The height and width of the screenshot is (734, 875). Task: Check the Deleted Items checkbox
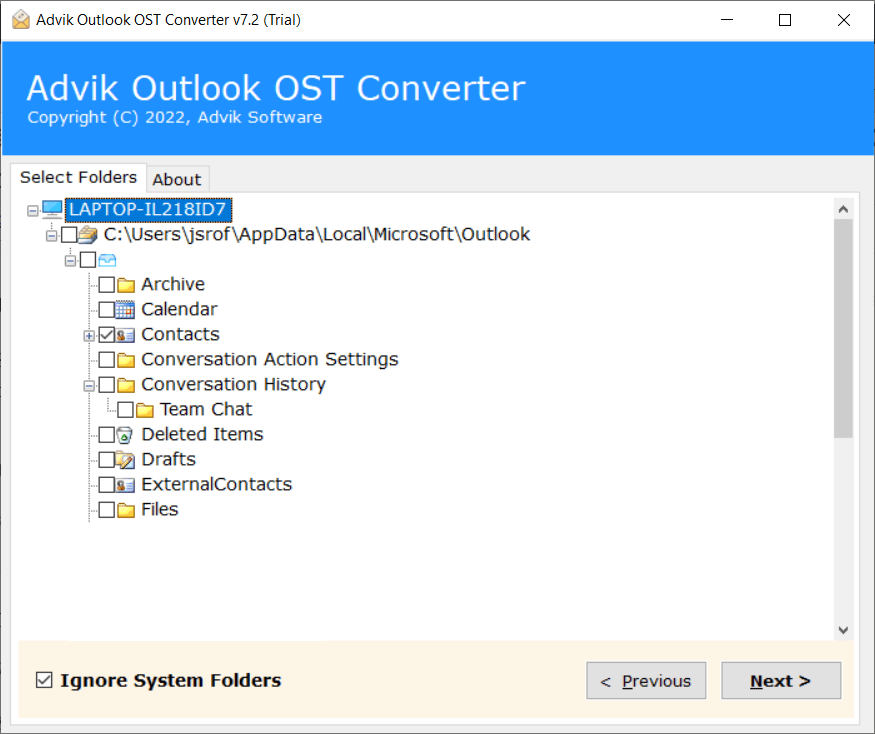[x=107, y=435]
